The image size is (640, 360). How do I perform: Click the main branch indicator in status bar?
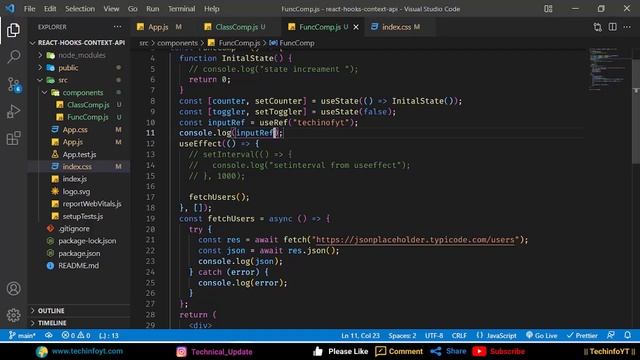click(x=22, y=336)
